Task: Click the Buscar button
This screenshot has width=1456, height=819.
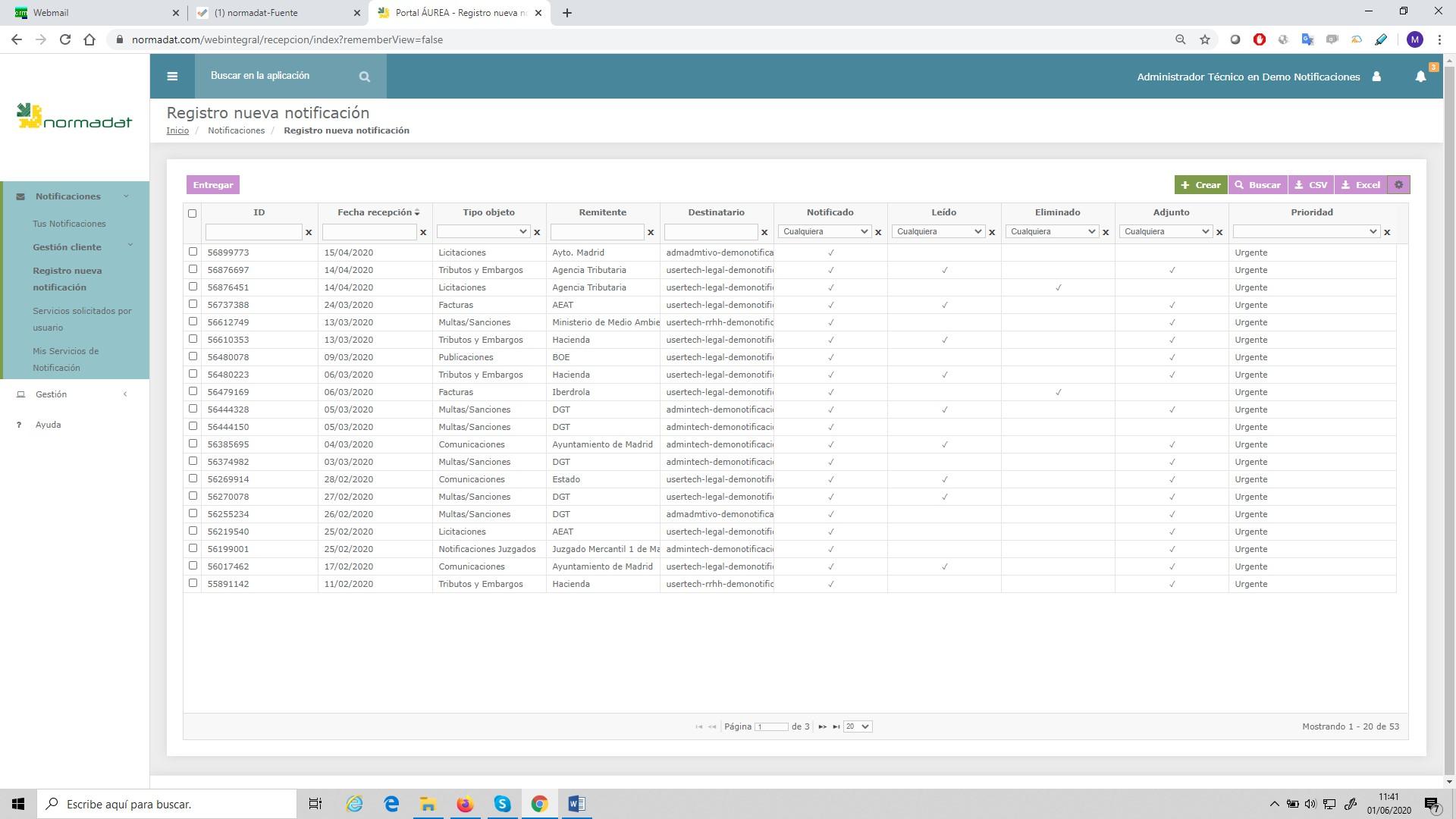Action: click(1257, 185)
